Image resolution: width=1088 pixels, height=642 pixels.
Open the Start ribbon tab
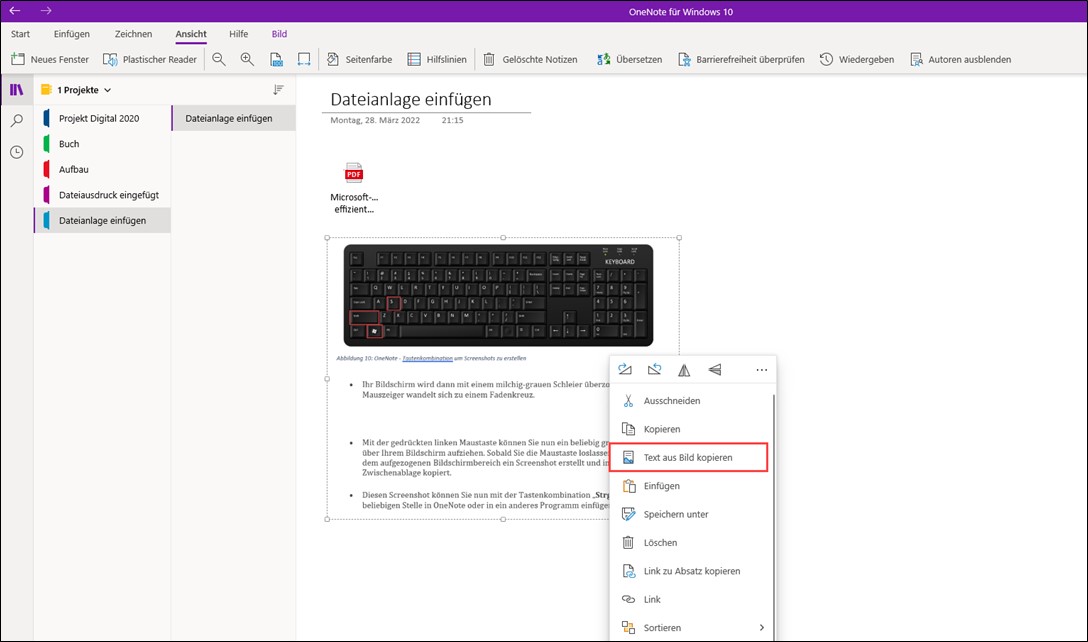pos(20,34)
